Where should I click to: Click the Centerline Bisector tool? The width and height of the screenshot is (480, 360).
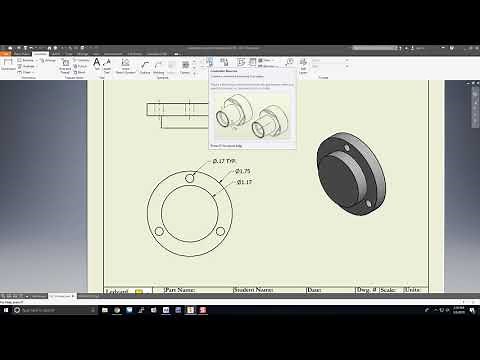209,61
